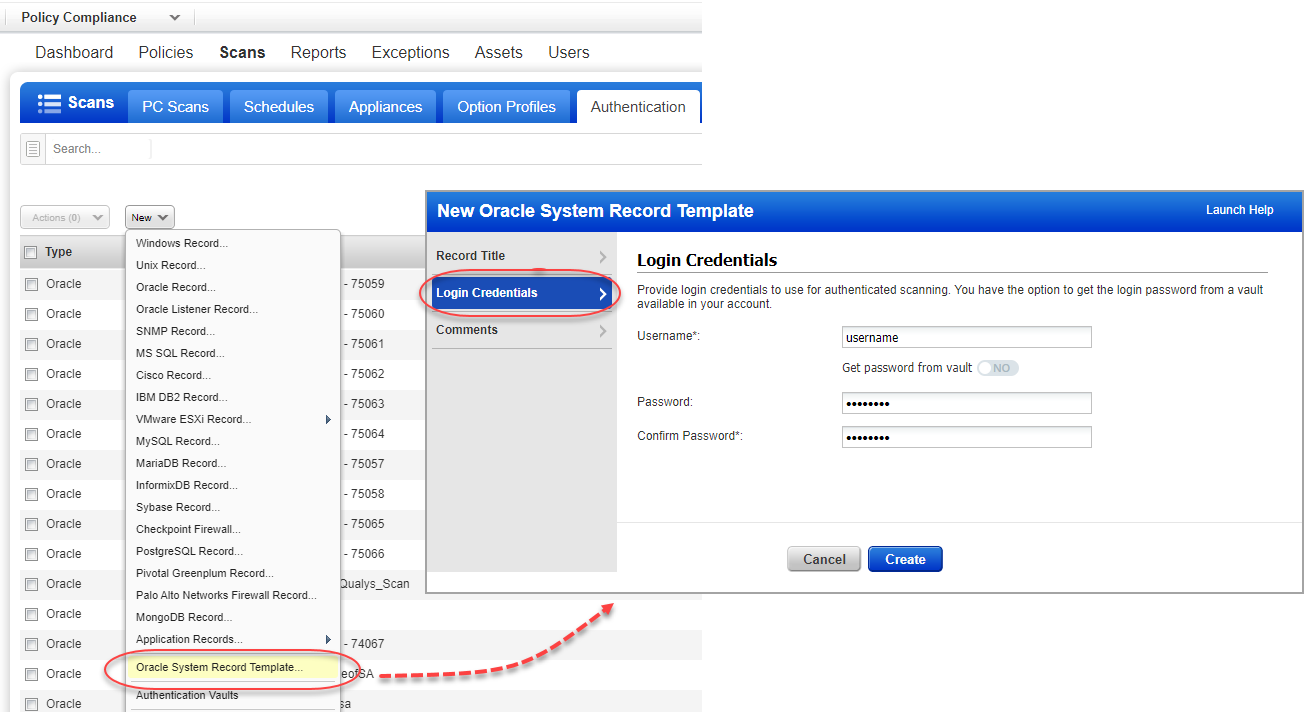This screenshot has width=1304, height=712.
Task: Click the Scans list icon in the blue header
Action: tap(49, 103)
